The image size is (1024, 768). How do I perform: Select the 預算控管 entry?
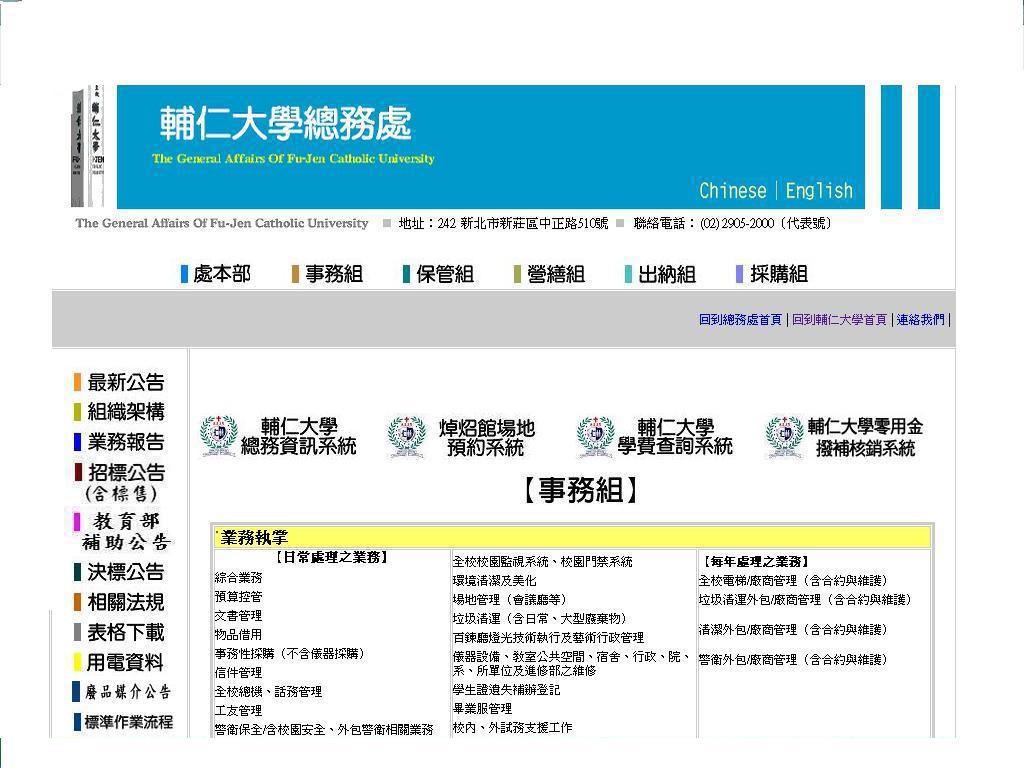pos(238,597)
